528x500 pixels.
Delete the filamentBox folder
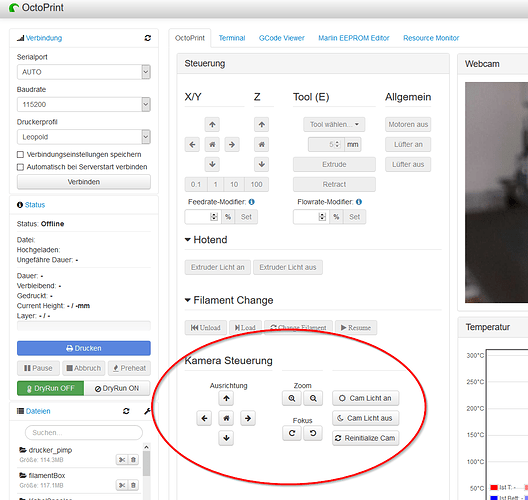pos(133,485)
